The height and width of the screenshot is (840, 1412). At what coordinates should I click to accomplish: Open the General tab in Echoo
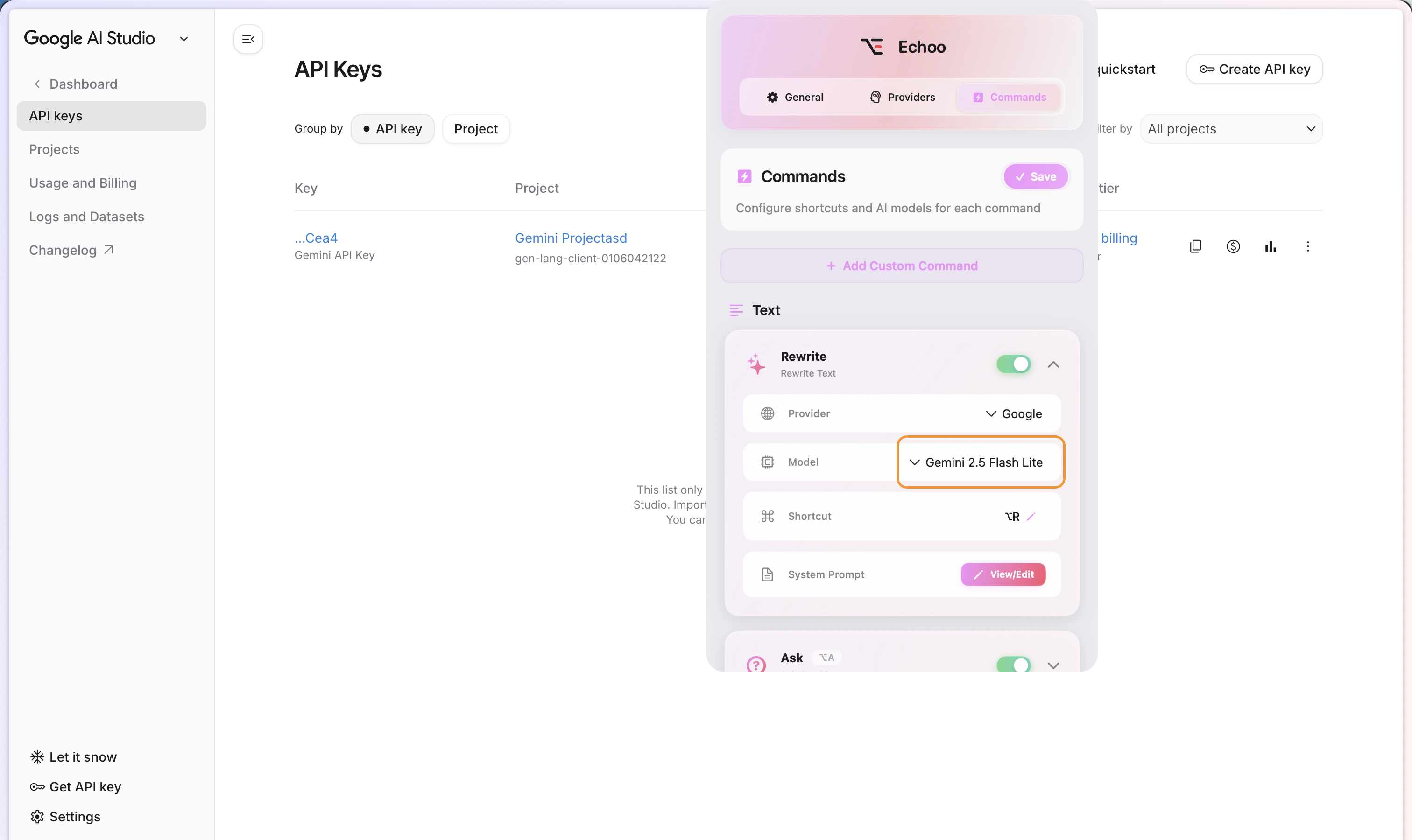pyautogui.click(x=795, y=98)
